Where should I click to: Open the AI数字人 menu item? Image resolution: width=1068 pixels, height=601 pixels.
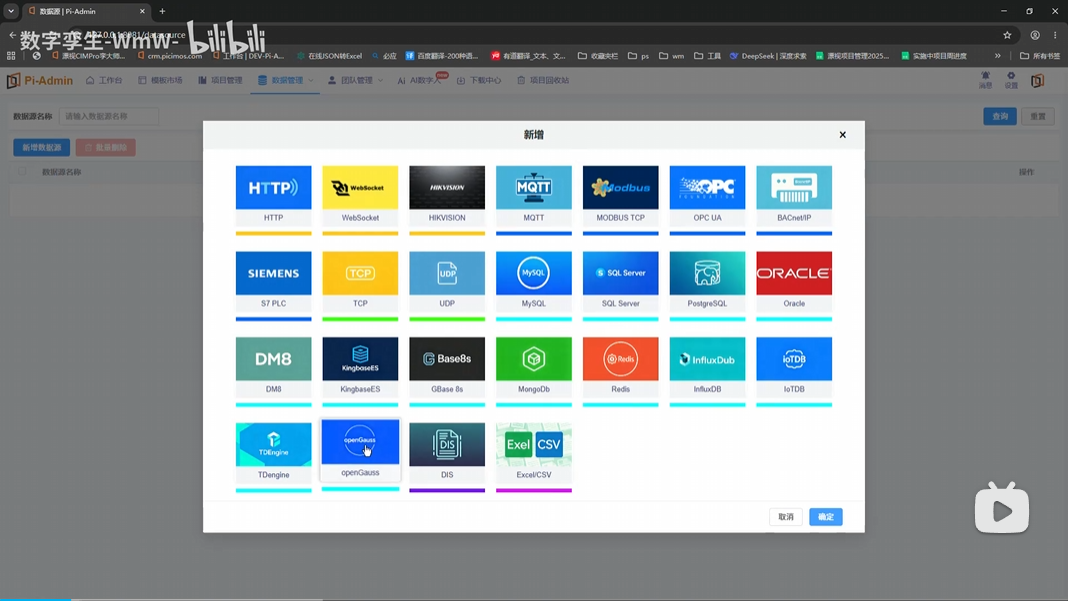pos(420,80)
